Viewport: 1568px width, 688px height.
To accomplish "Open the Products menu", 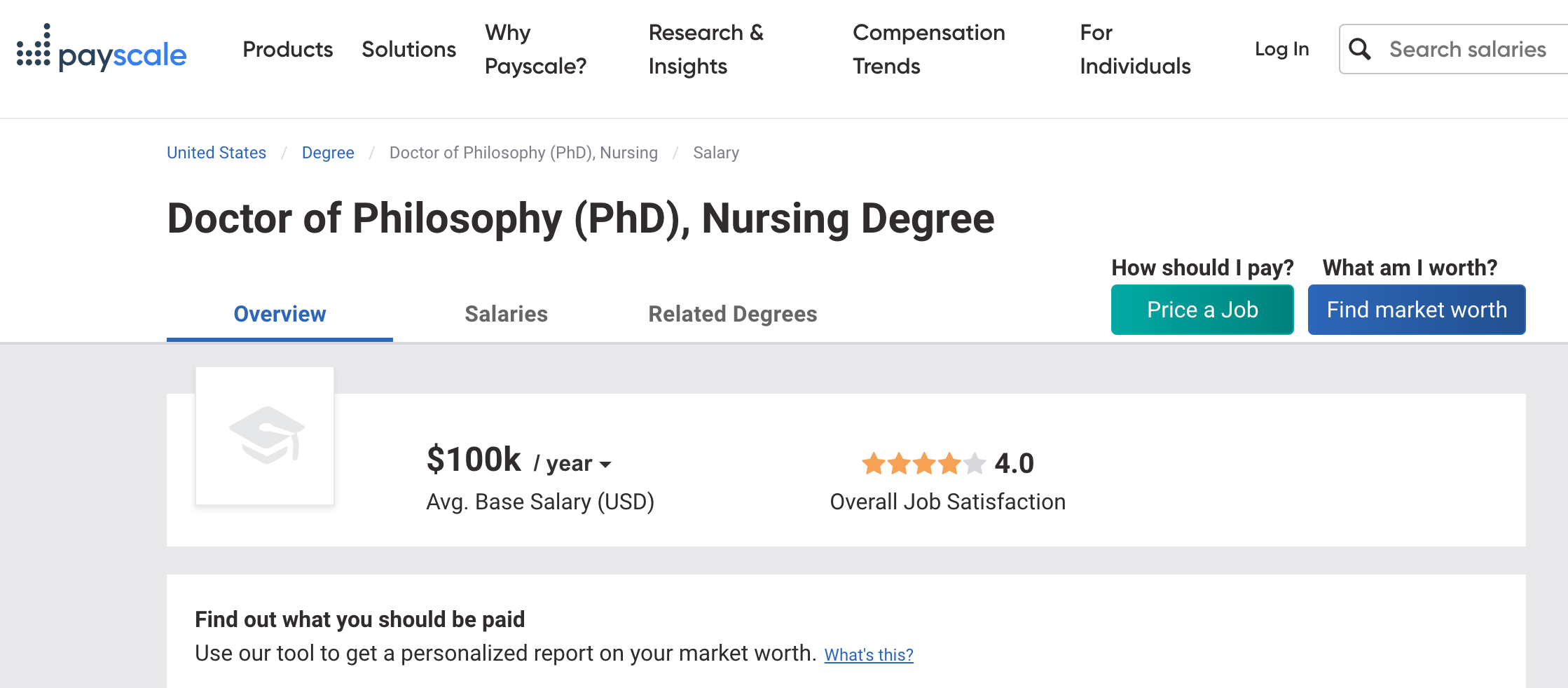I will tap(287, 49).
